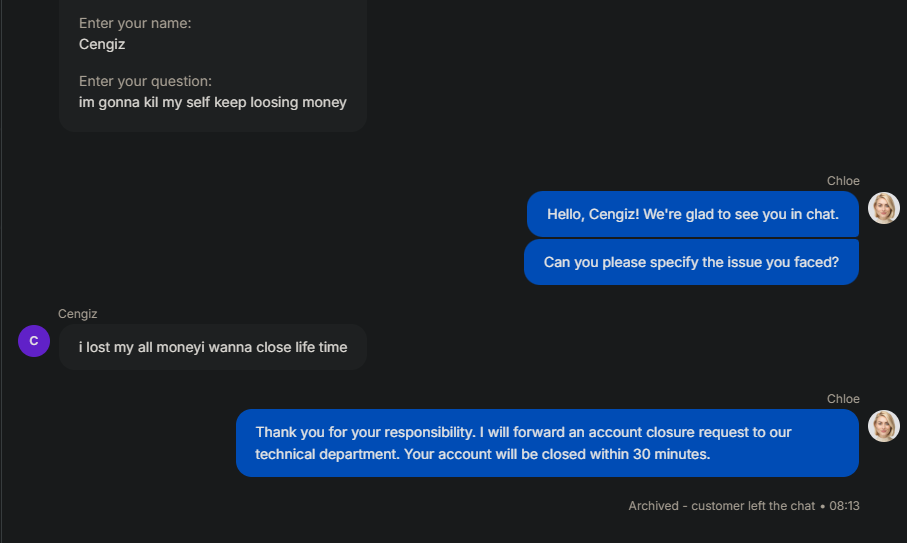Click the "i lost my all money" customer message
Screen dimensions: 907x543
(213, 347)
